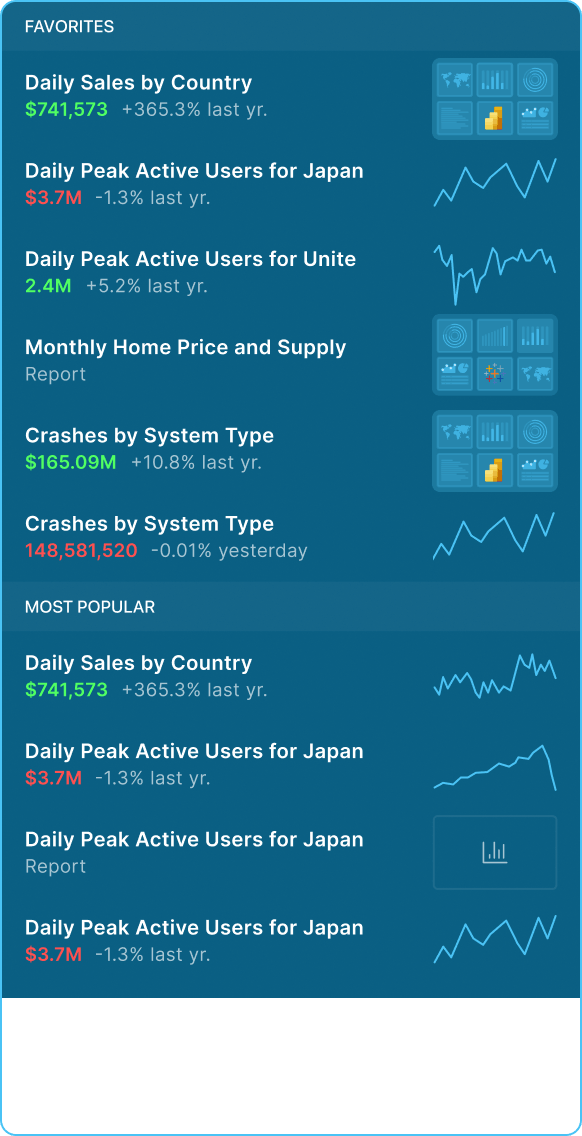Select the Daily Peak Active Users for Unite row

190,258
